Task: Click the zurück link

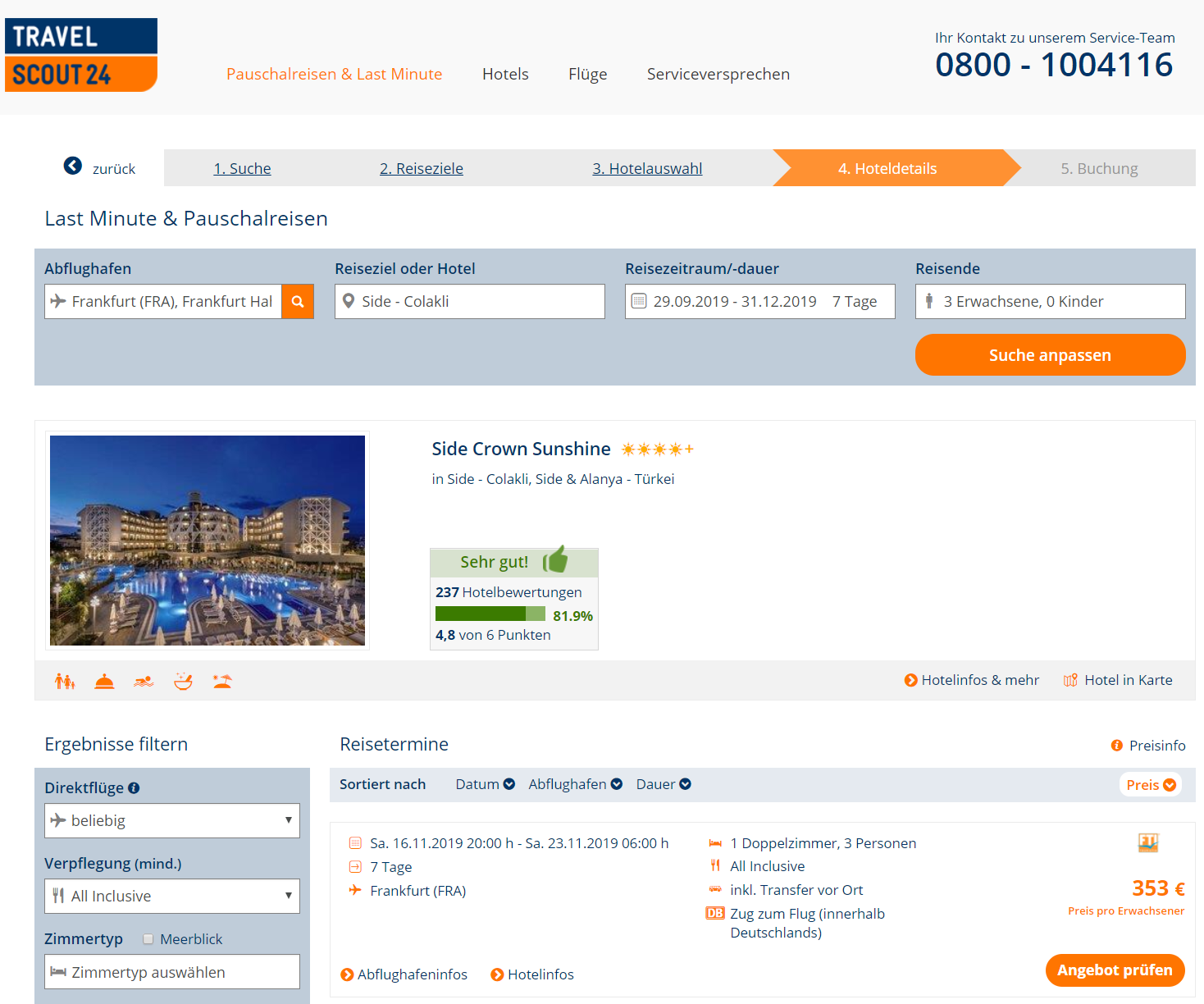Action: click(114, 169)
